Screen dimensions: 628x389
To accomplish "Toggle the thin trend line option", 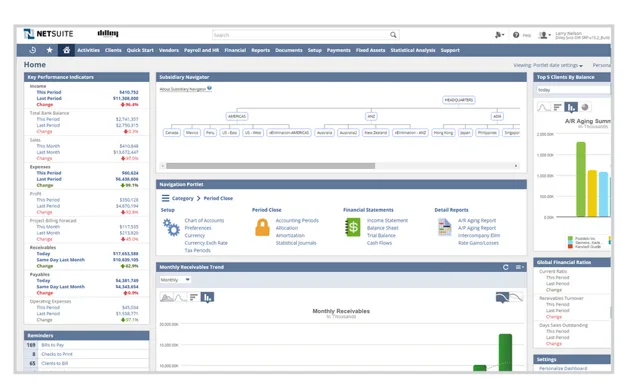I will click(516, 297).
